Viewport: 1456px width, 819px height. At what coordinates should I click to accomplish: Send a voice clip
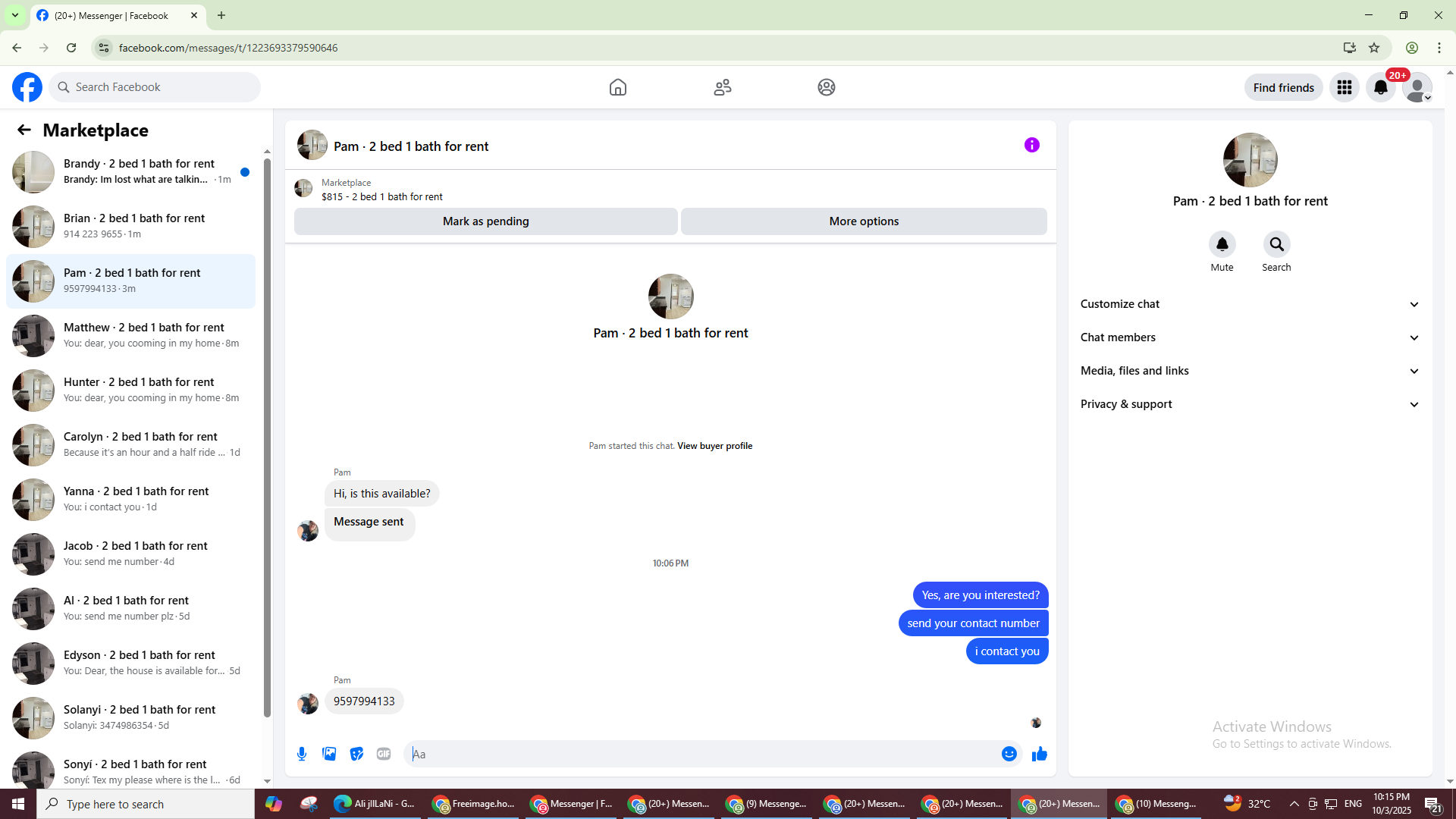click(302, 754)
